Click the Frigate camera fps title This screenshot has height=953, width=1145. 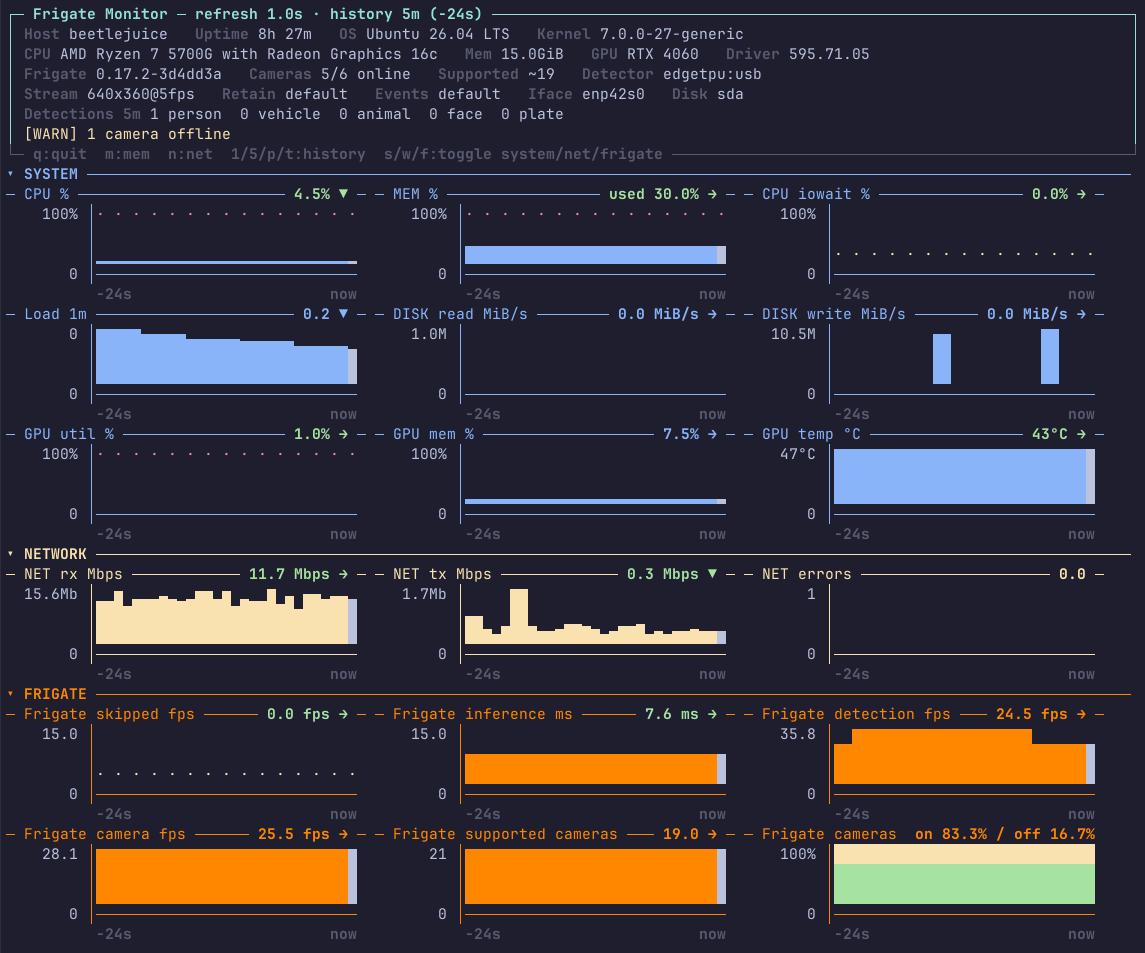pyautogui.click(x=104, y=834)
